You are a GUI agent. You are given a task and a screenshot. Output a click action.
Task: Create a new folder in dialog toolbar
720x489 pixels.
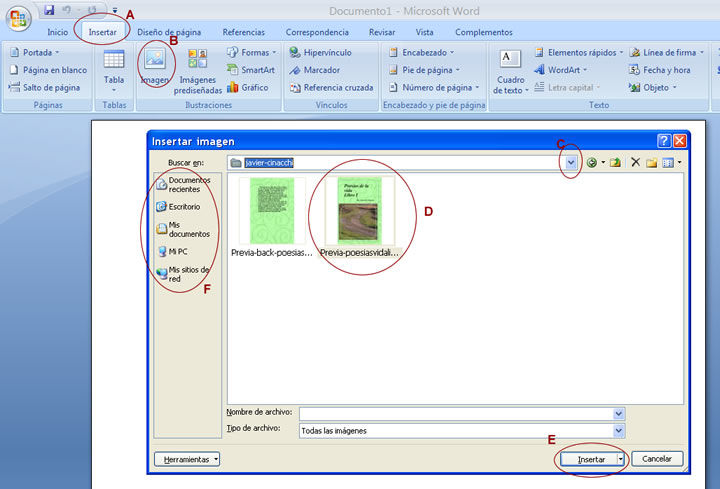pyautogui.click(x=651, y=162)
